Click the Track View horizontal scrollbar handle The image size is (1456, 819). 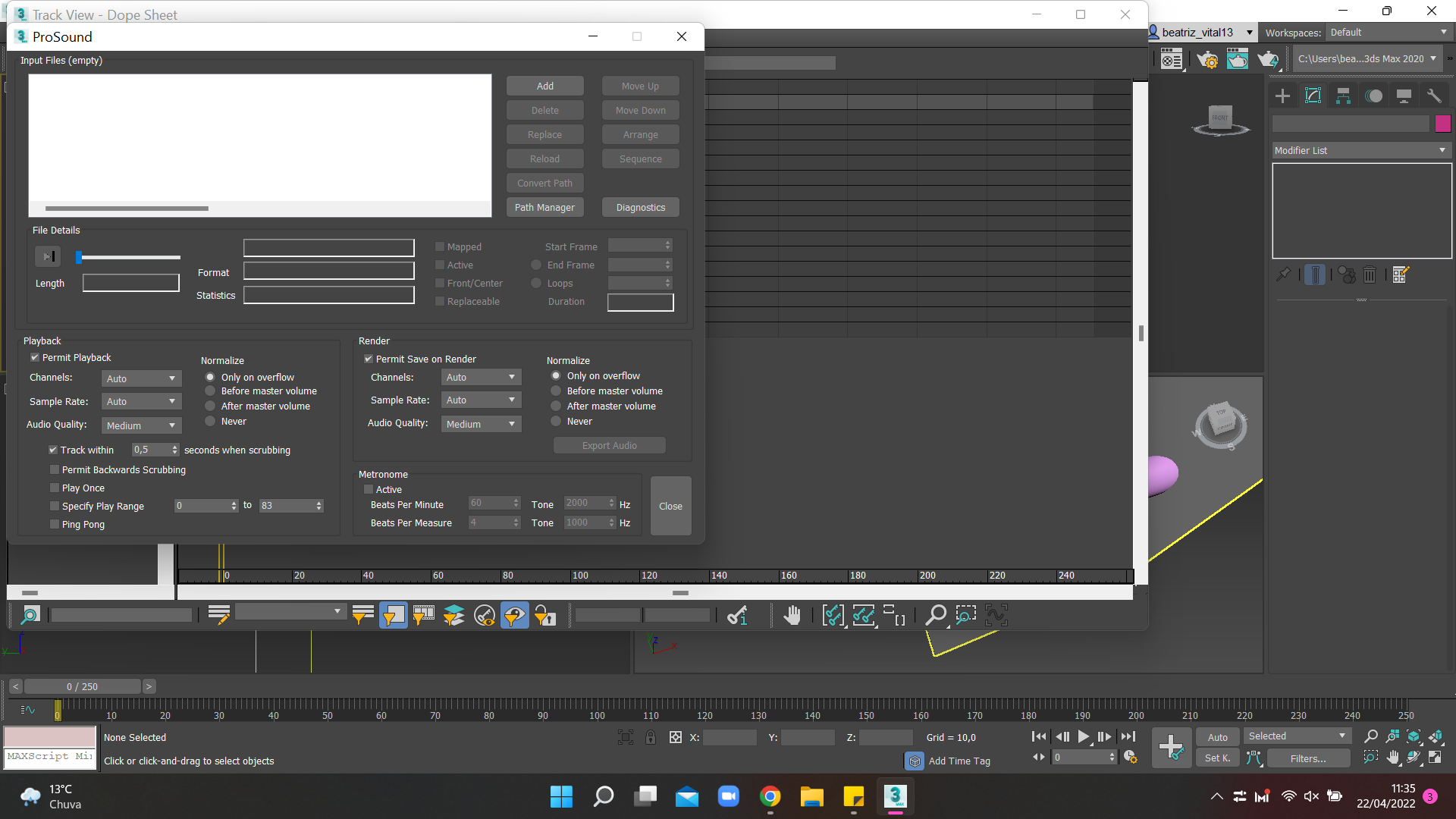(680, 592)
